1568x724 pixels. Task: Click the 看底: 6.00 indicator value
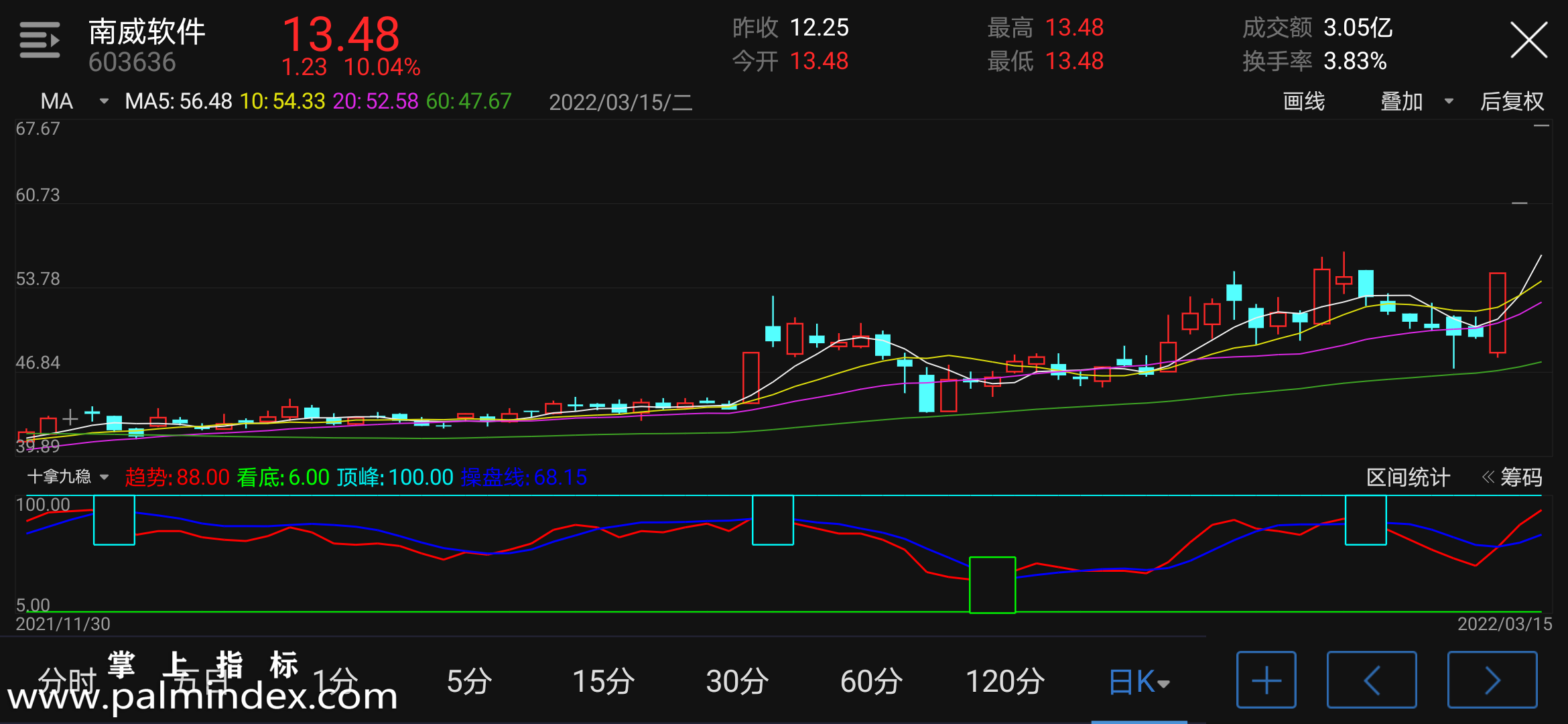click(283, 477)
